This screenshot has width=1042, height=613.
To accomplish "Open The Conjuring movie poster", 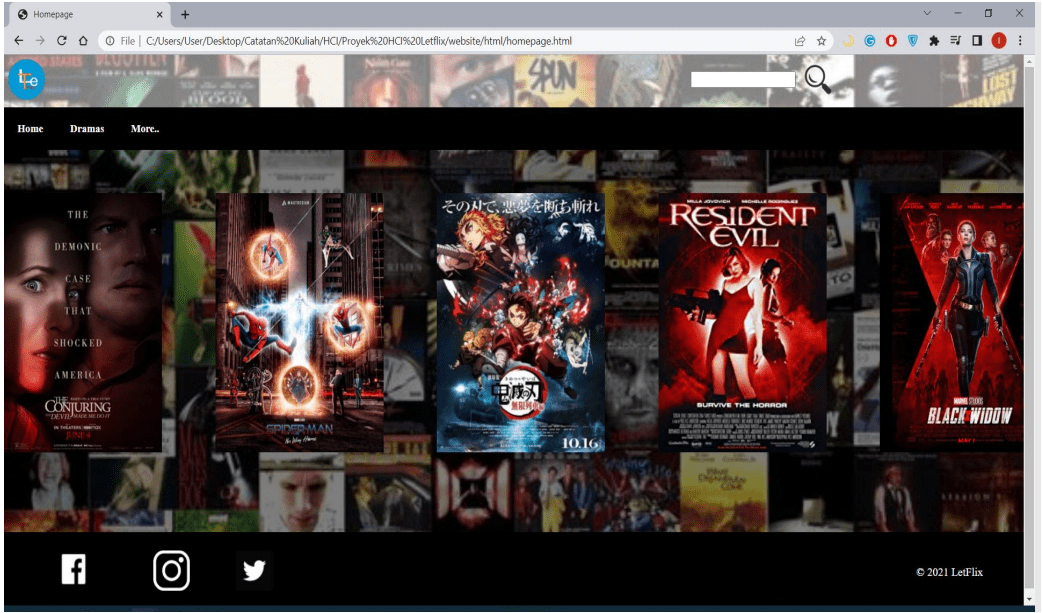I will tap(83, 322).
